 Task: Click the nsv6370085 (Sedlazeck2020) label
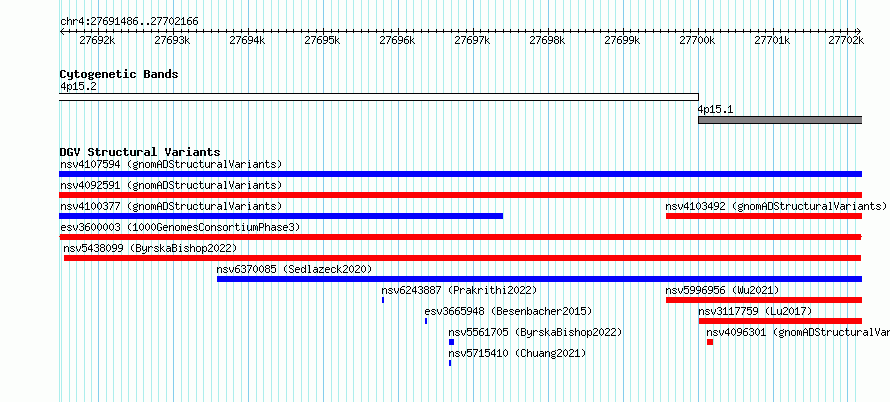[294, 270]
